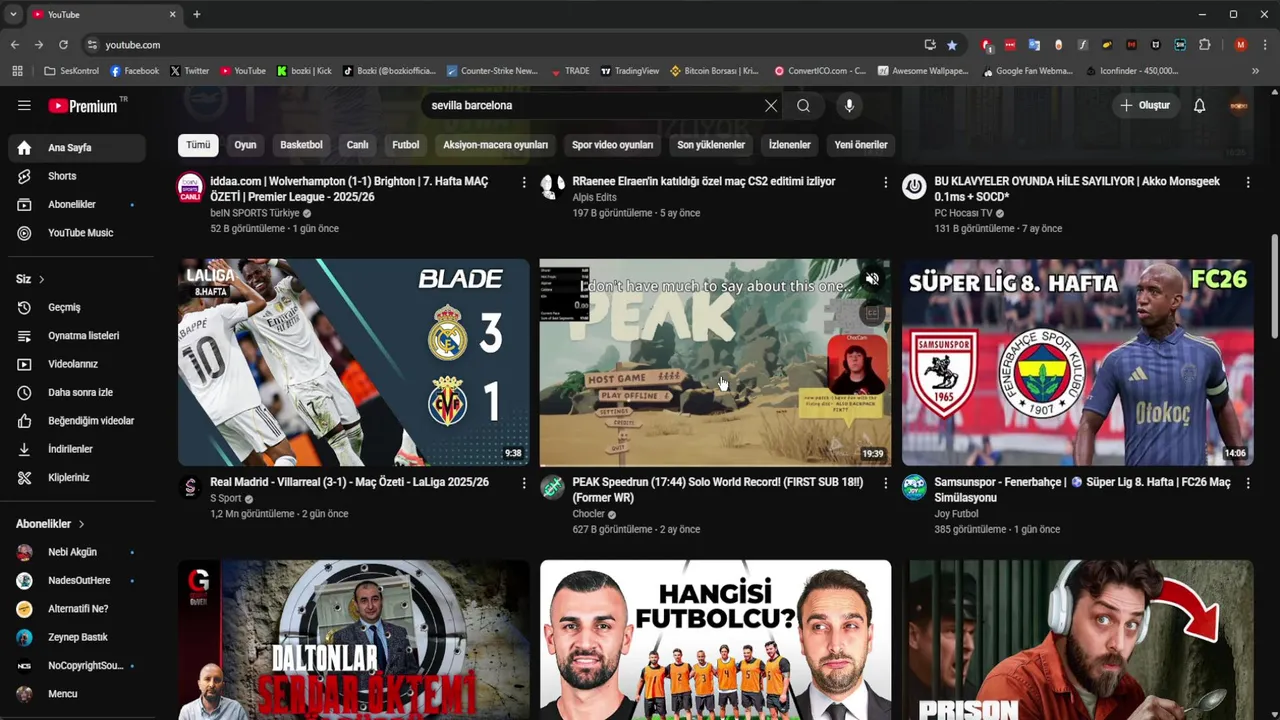This screenshot has width=1280, height=720.
Task: Open the Chocler channel avatar
Action: [552, 487]
